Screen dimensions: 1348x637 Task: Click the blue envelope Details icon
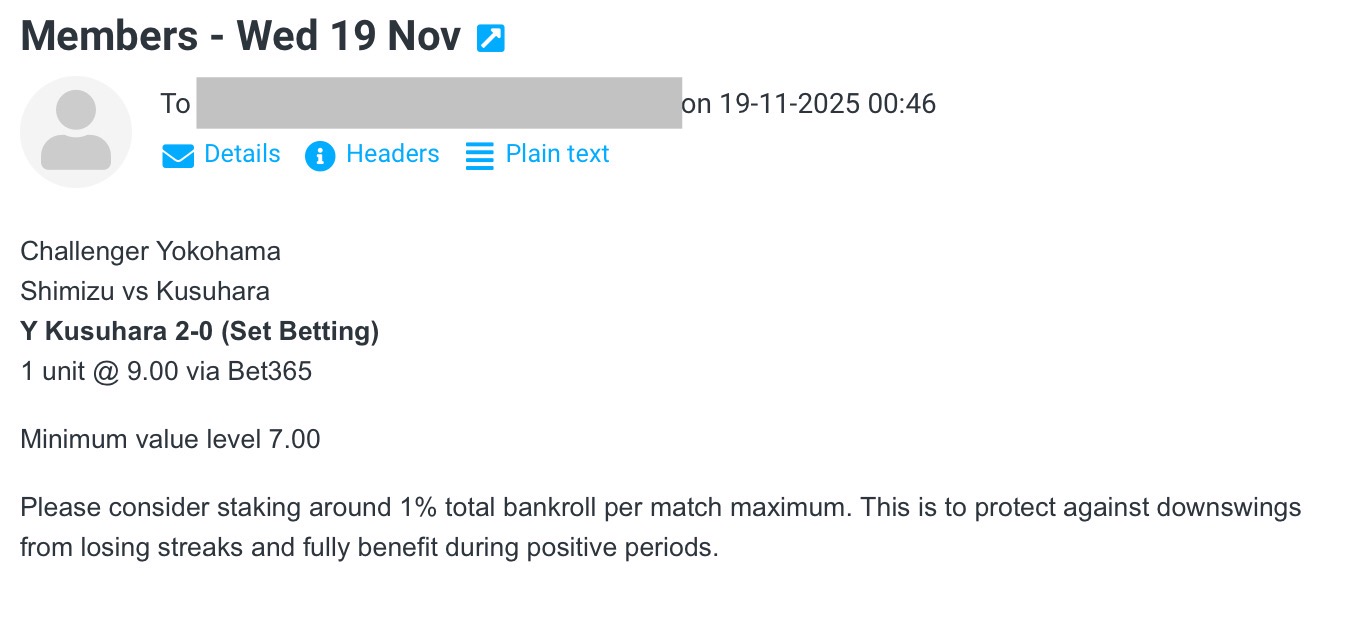tap(177, 156)
